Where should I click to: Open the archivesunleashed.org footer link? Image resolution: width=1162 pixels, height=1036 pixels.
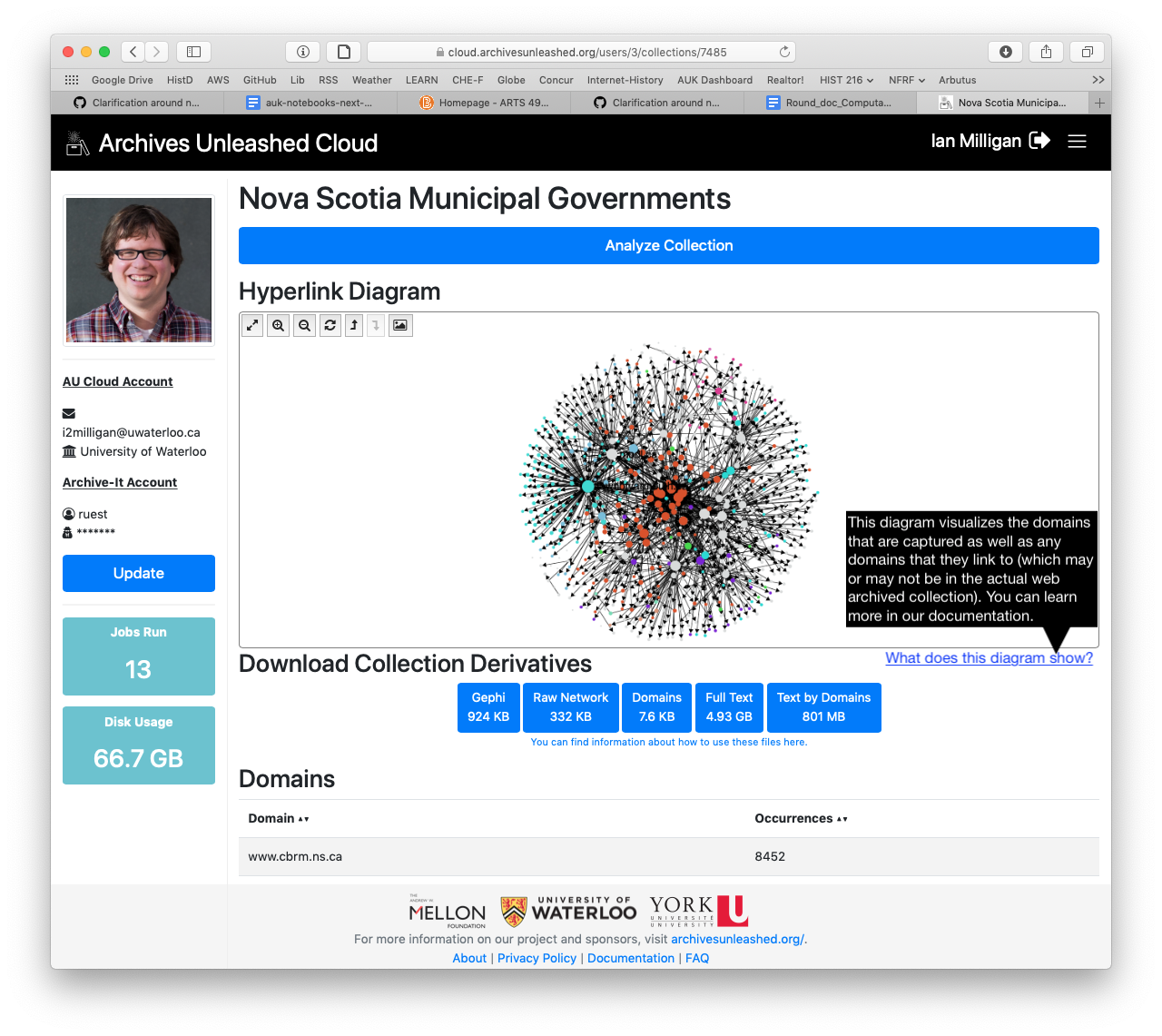[737, 939]
